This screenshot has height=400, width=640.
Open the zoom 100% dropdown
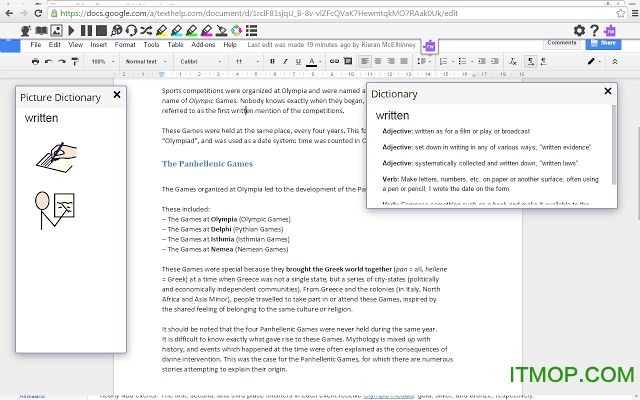click(x=101, y=62)
